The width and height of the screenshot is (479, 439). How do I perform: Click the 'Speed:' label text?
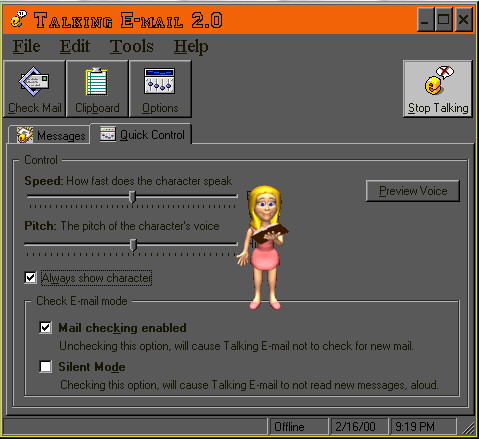coord(44,181)
